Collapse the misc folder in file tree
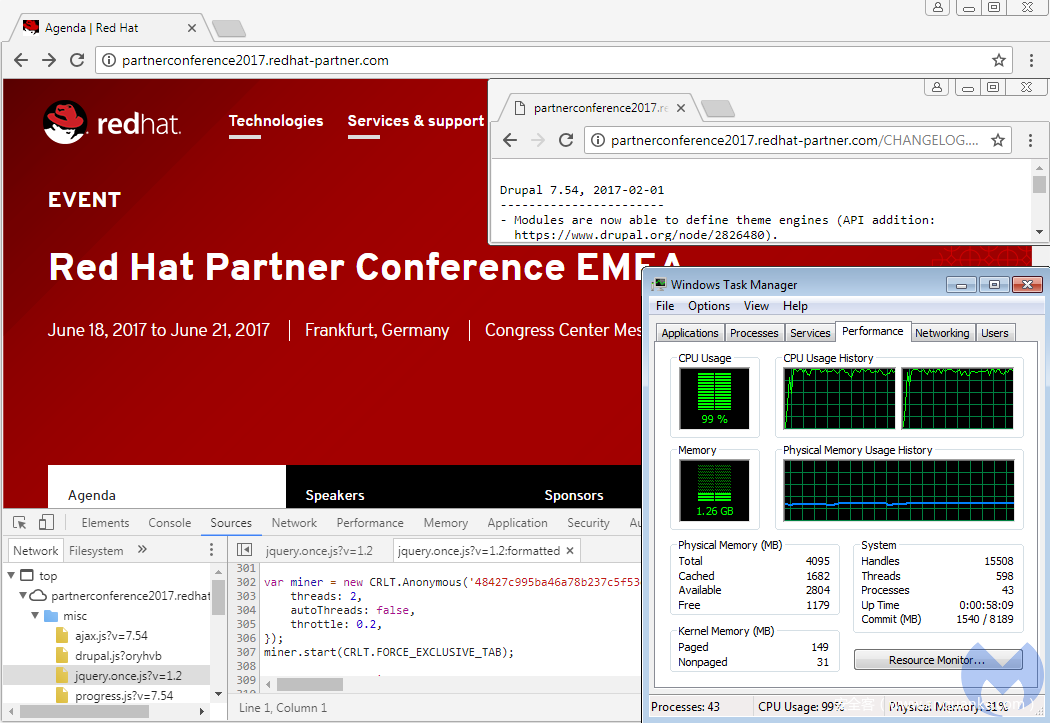1050x723 pixels. coord(36,616)
